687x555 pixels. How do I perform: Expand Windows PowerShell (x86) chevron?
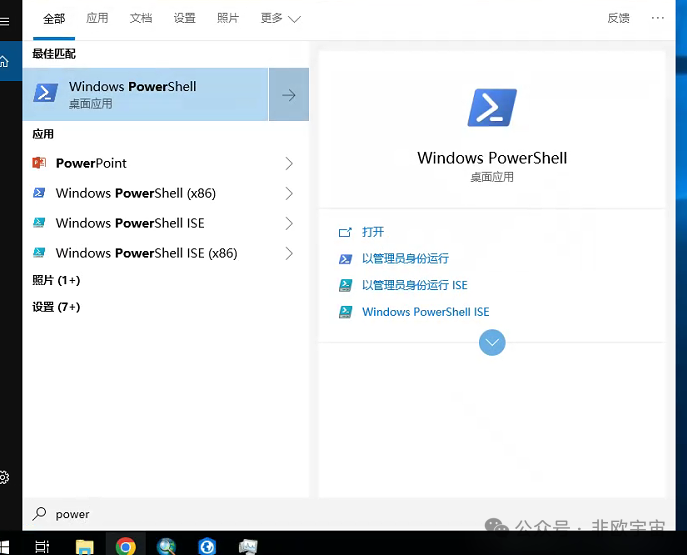[289, 193]
